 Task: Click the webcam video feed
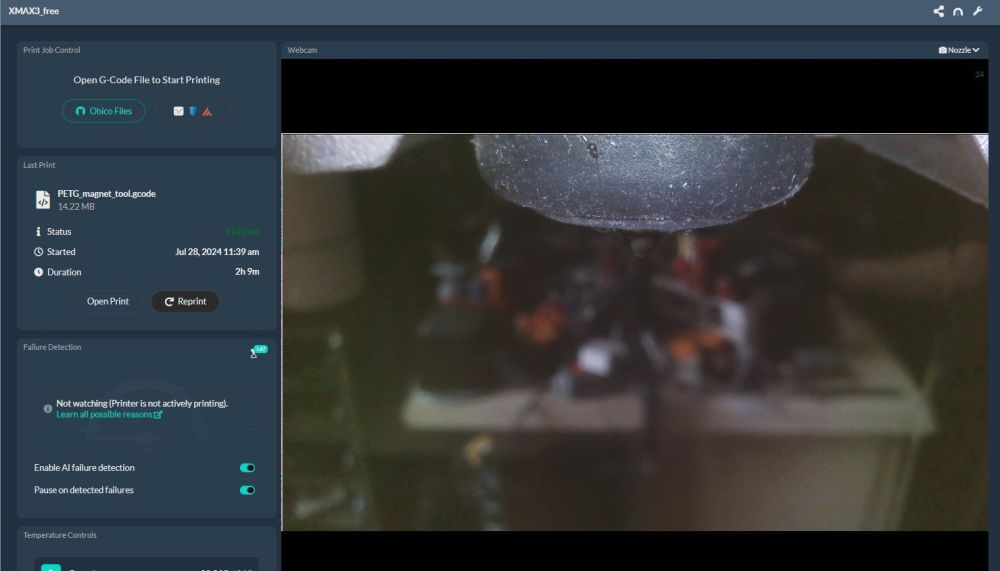(x=635, y=332)
